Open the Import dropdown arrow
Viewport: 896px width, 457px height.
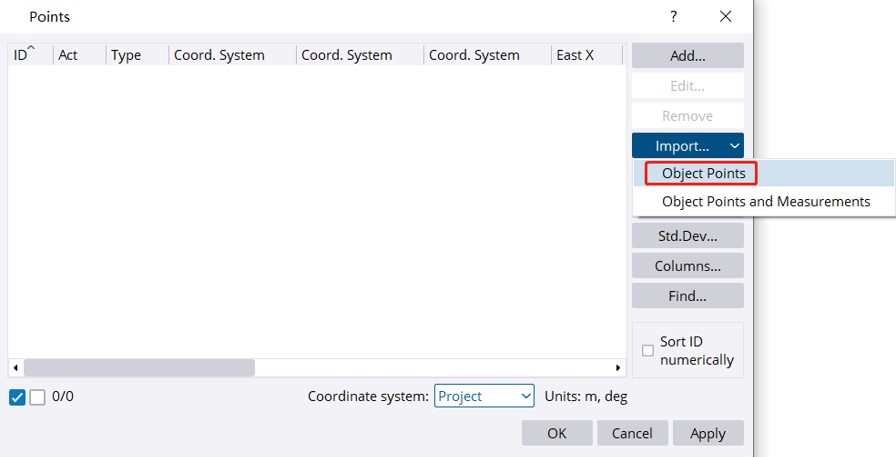tap(734, 146)
